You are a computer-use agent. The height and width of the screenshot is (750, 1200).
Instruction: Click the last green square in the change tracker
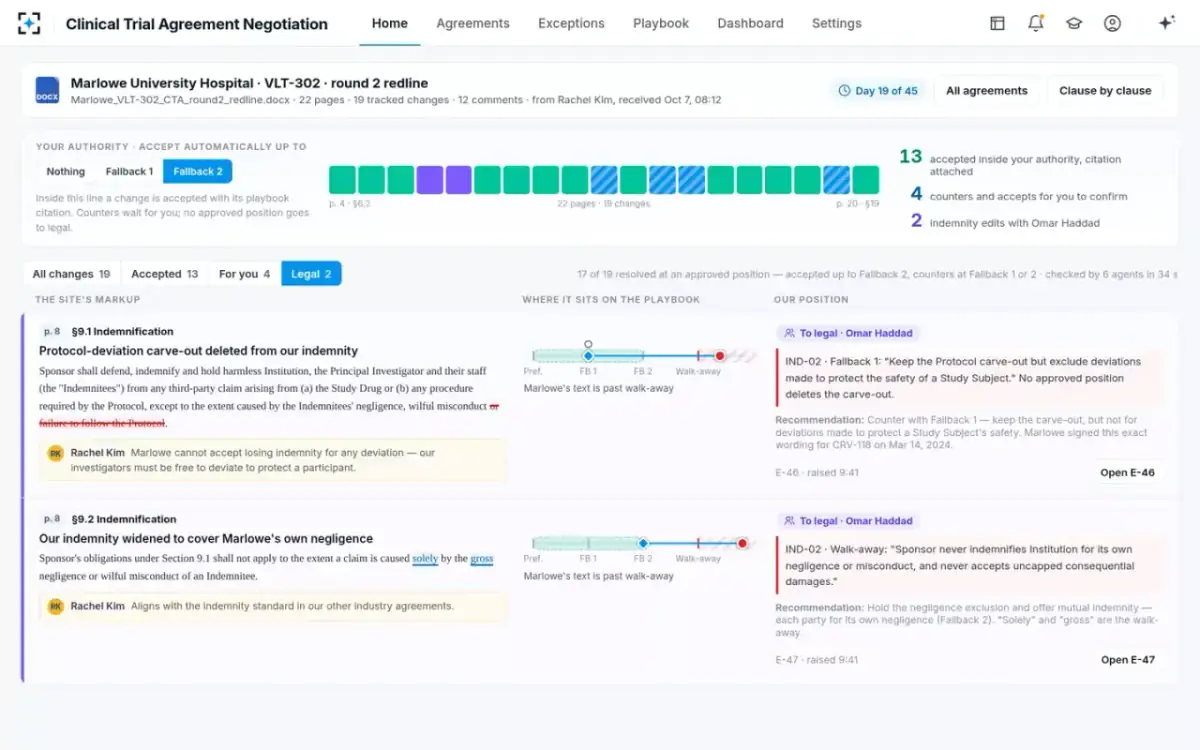pos(866,180)
